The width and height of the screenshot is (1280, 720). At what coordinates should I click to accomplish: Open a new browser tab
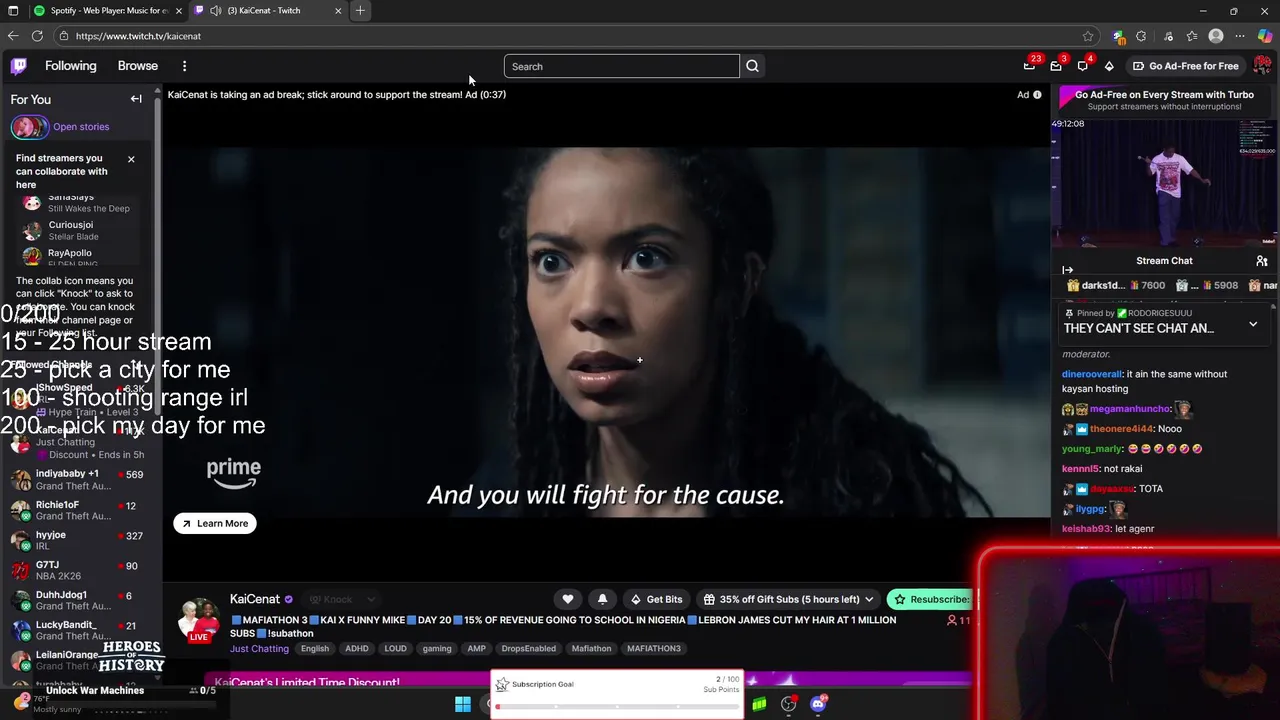(360, 11)
